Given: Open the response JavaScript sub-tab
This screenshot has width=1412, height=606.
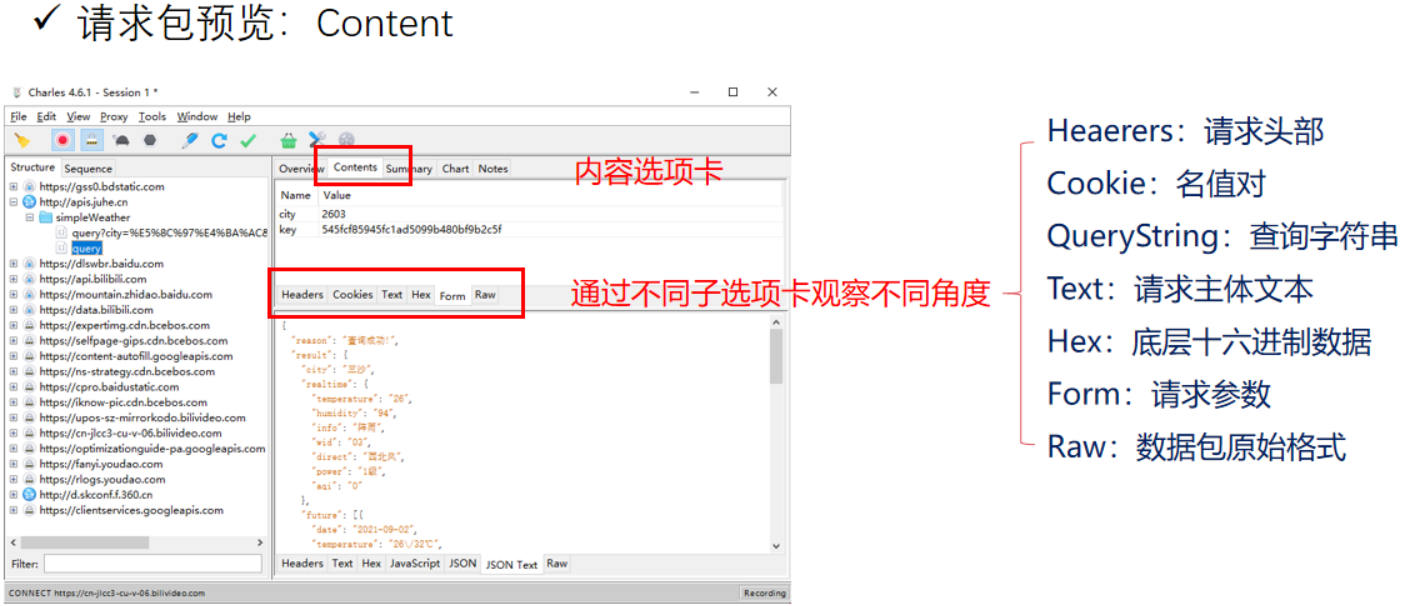Looking at the screenshot, I should (x=415, y=564).
